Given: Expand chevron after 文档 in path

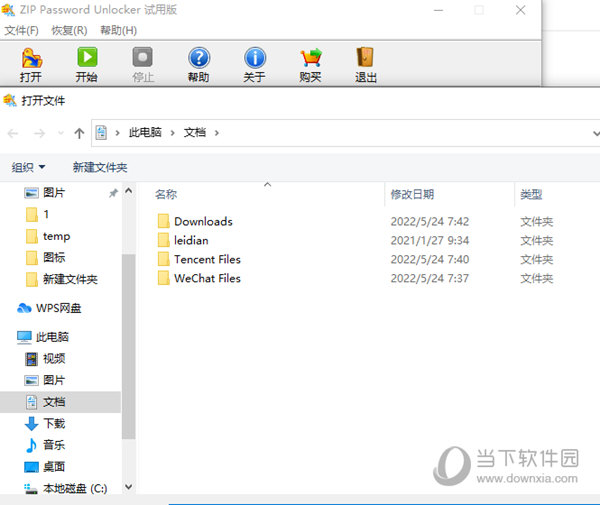Looking at the screenshot, I should 217,133.
